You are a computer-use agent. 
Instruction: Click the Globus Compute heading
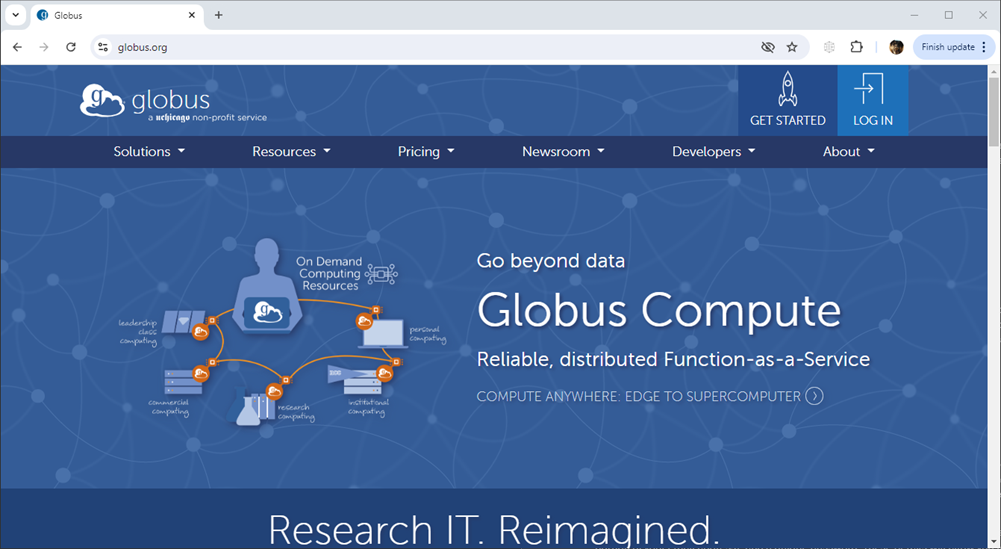[659, 310]
